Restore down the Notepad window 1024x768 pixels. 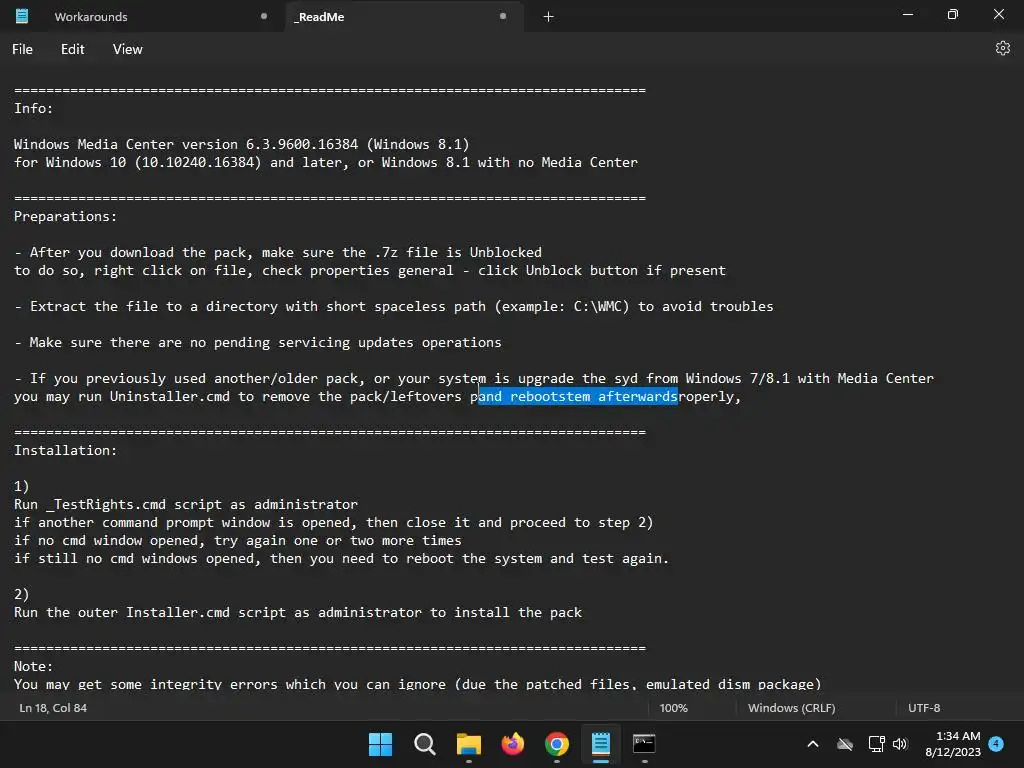[953, 14]
